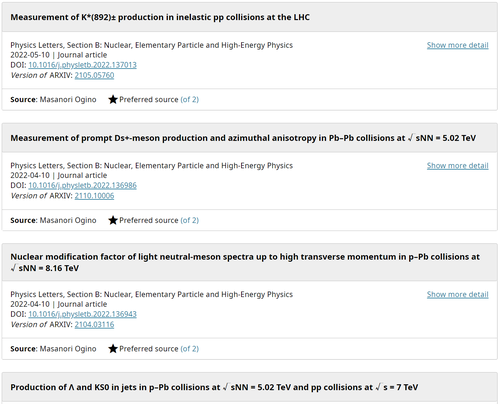Click the star icon under Nuclear modification factor article
This screenshot has height=404, width=500.
click(113, 349)
